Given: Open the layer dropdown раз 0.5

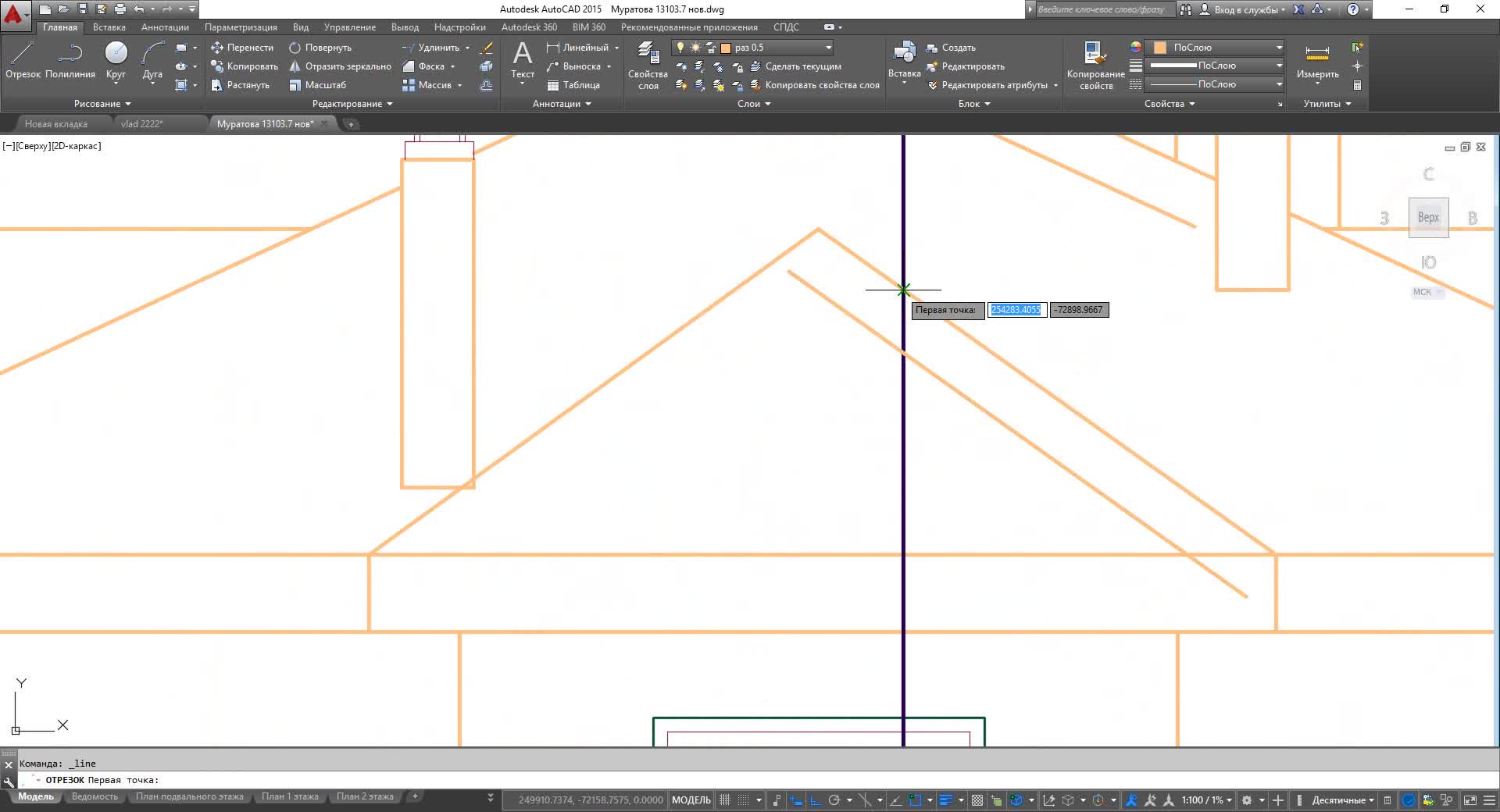Looking at the screenshot, I should coord(753,48).
